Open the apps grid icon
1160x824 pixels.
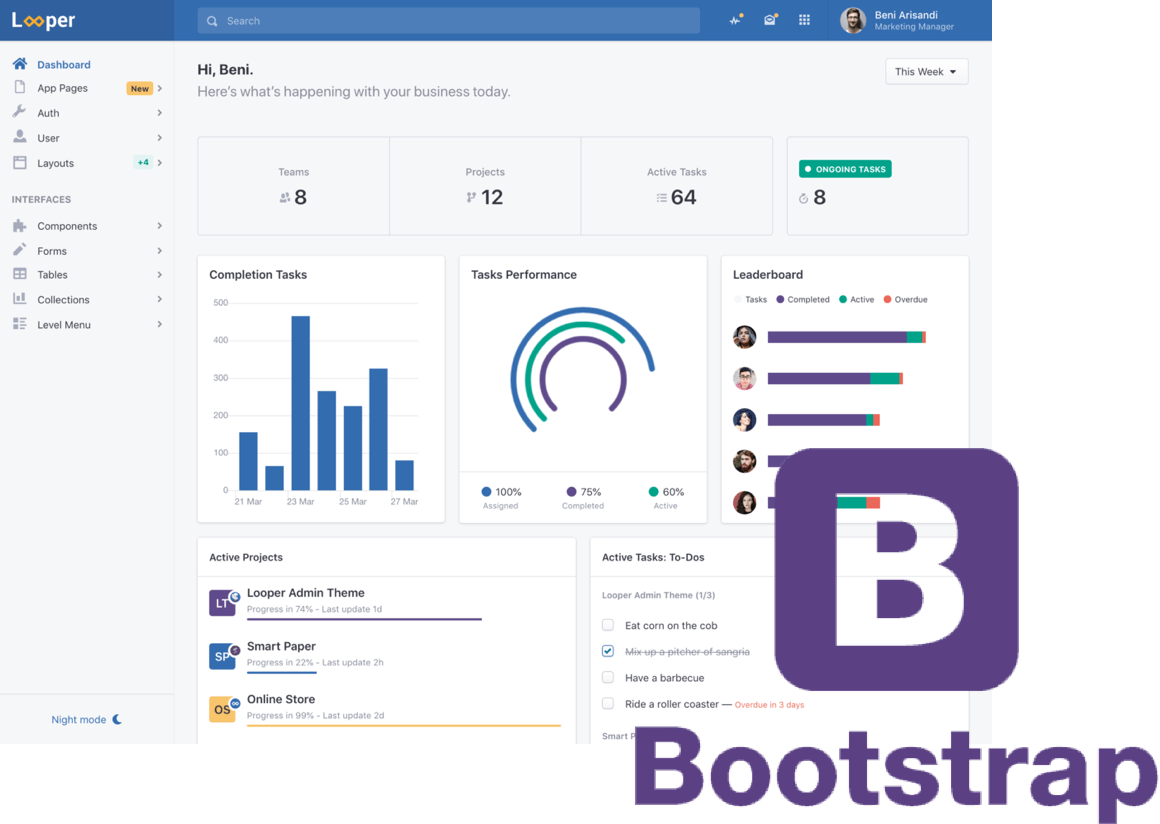pos(804,20)
